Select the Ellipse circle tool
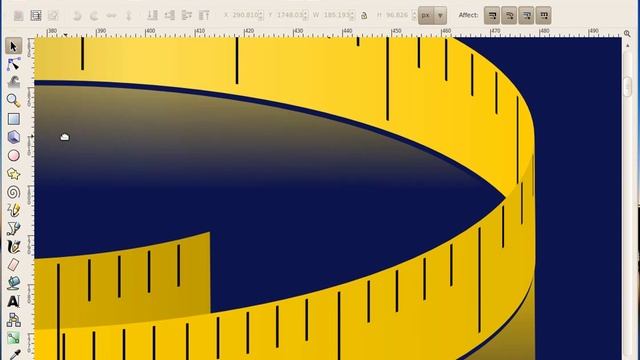 pyautogui.click(x=13, y=156)
